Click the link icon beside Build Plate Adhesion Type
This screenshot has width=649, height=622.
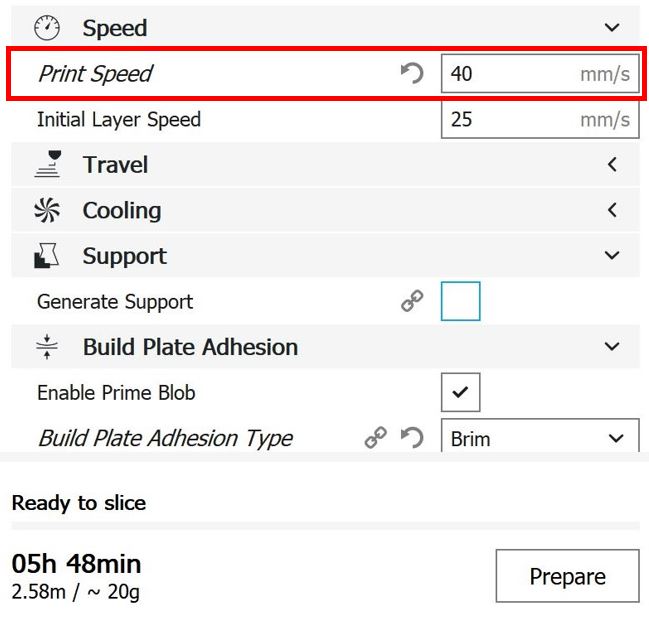(x=376, y=438)
